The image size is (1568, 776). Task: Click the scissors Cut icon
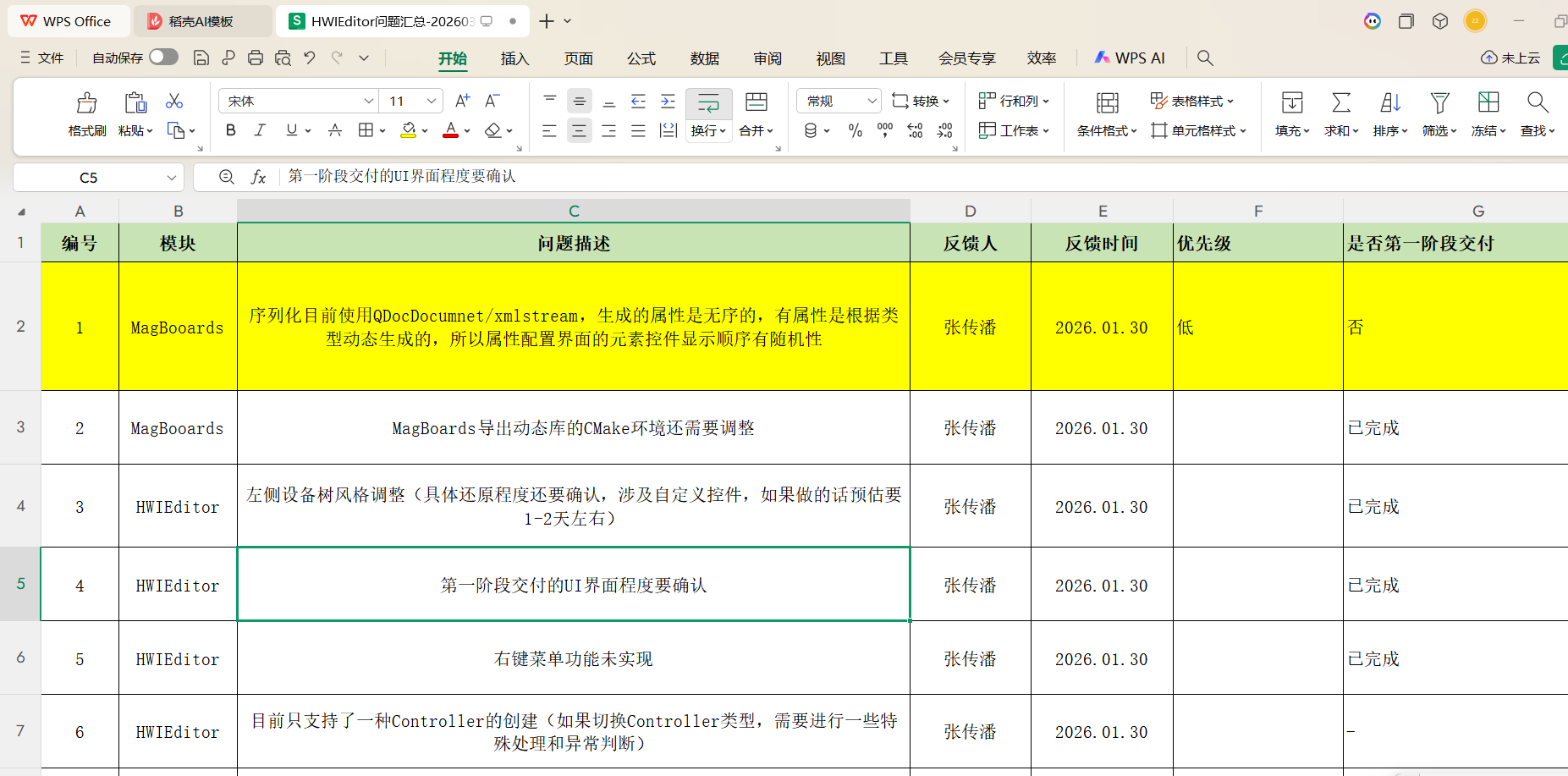tap(174, 102)
